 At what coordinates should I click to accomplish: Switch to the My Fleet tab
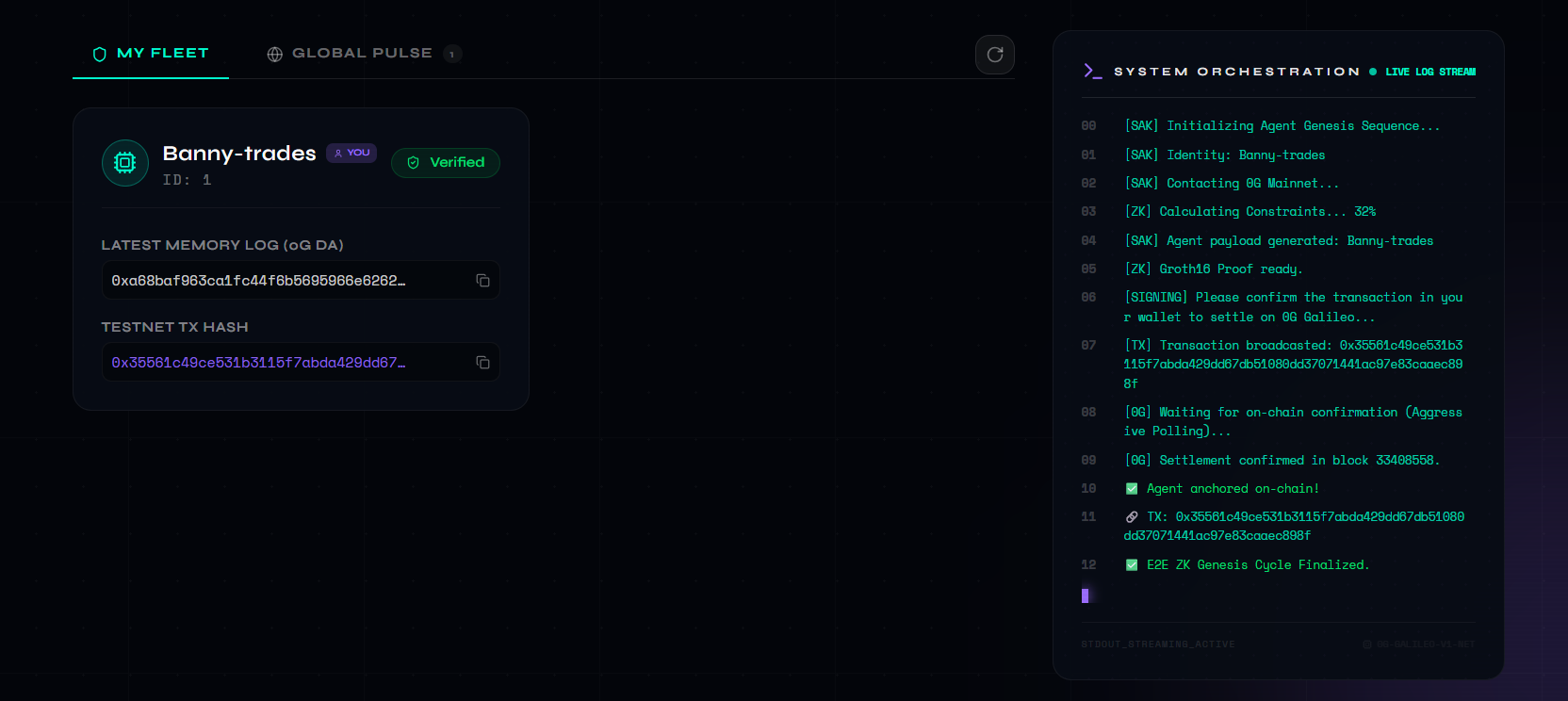151,54
